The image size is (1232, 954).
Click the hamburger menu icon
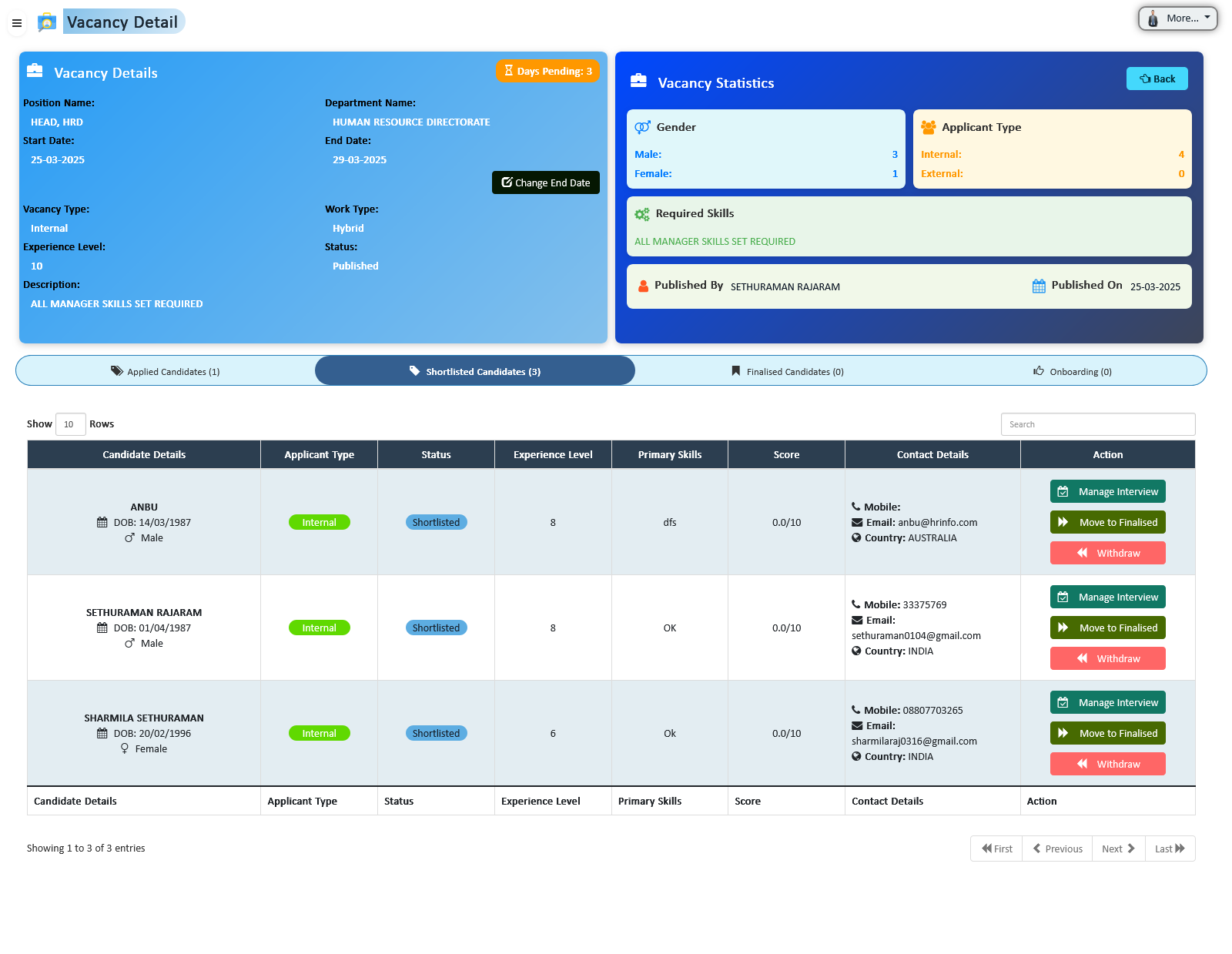17,23
